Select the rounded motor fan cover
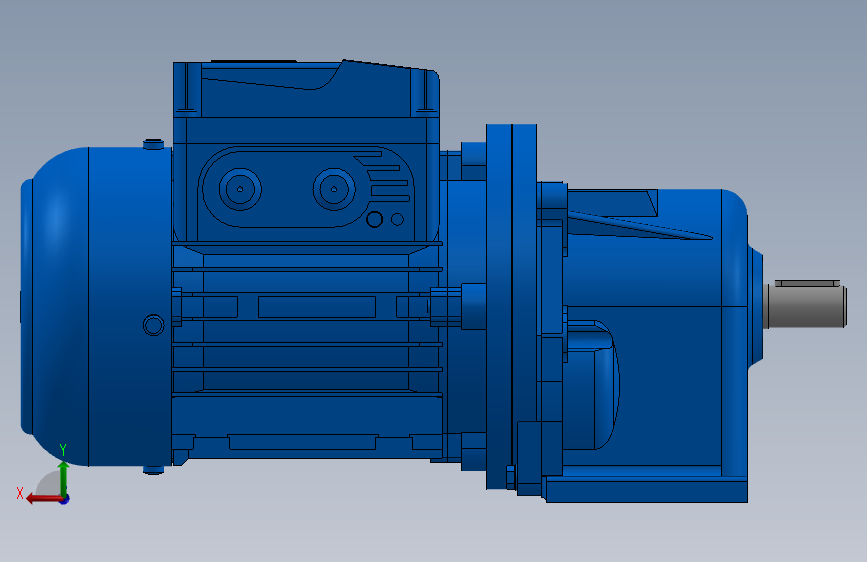This screenshot has width=867, height=562. [96, 306]
